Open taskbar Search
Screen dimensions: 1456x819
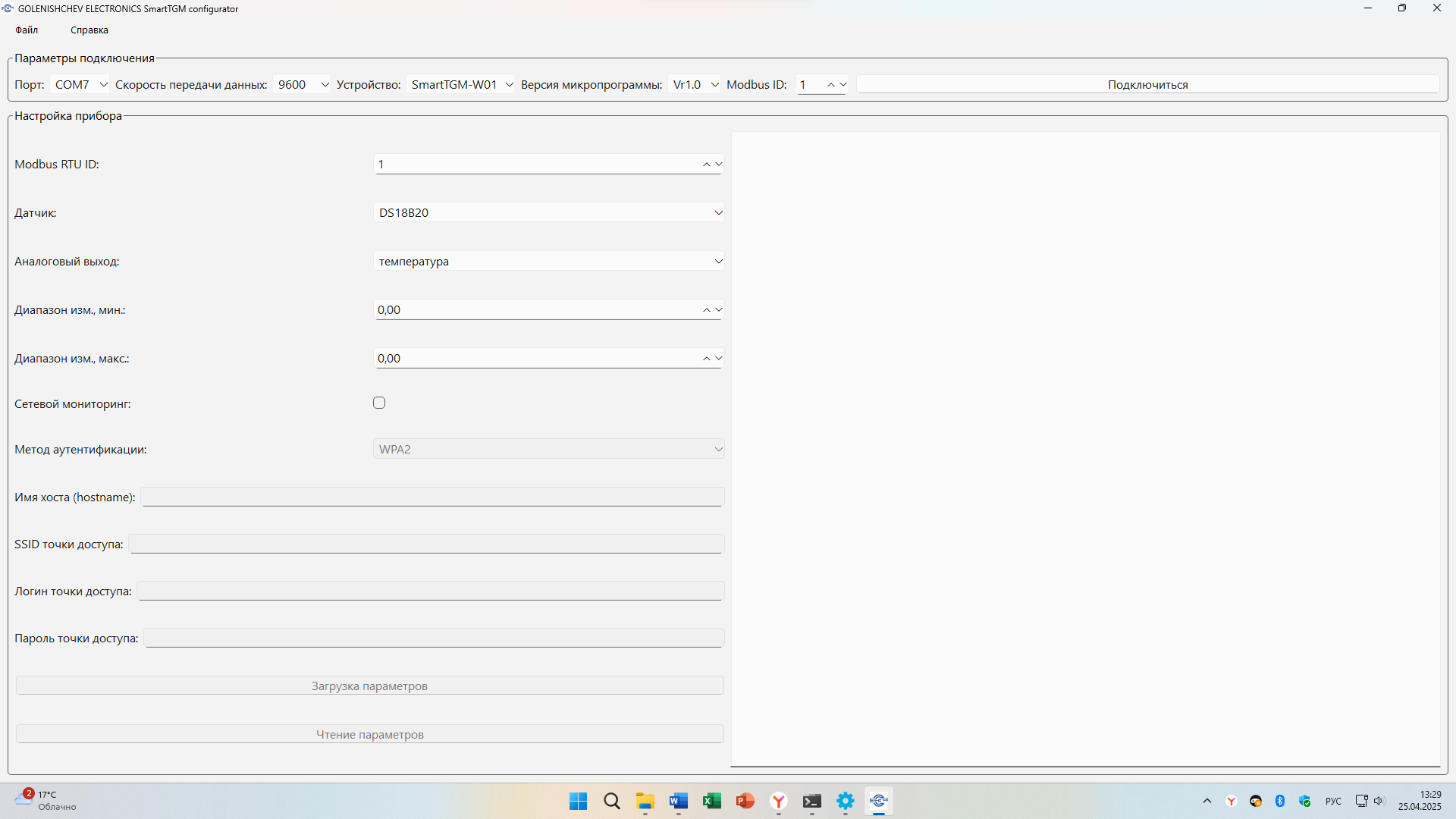(611, 801)
